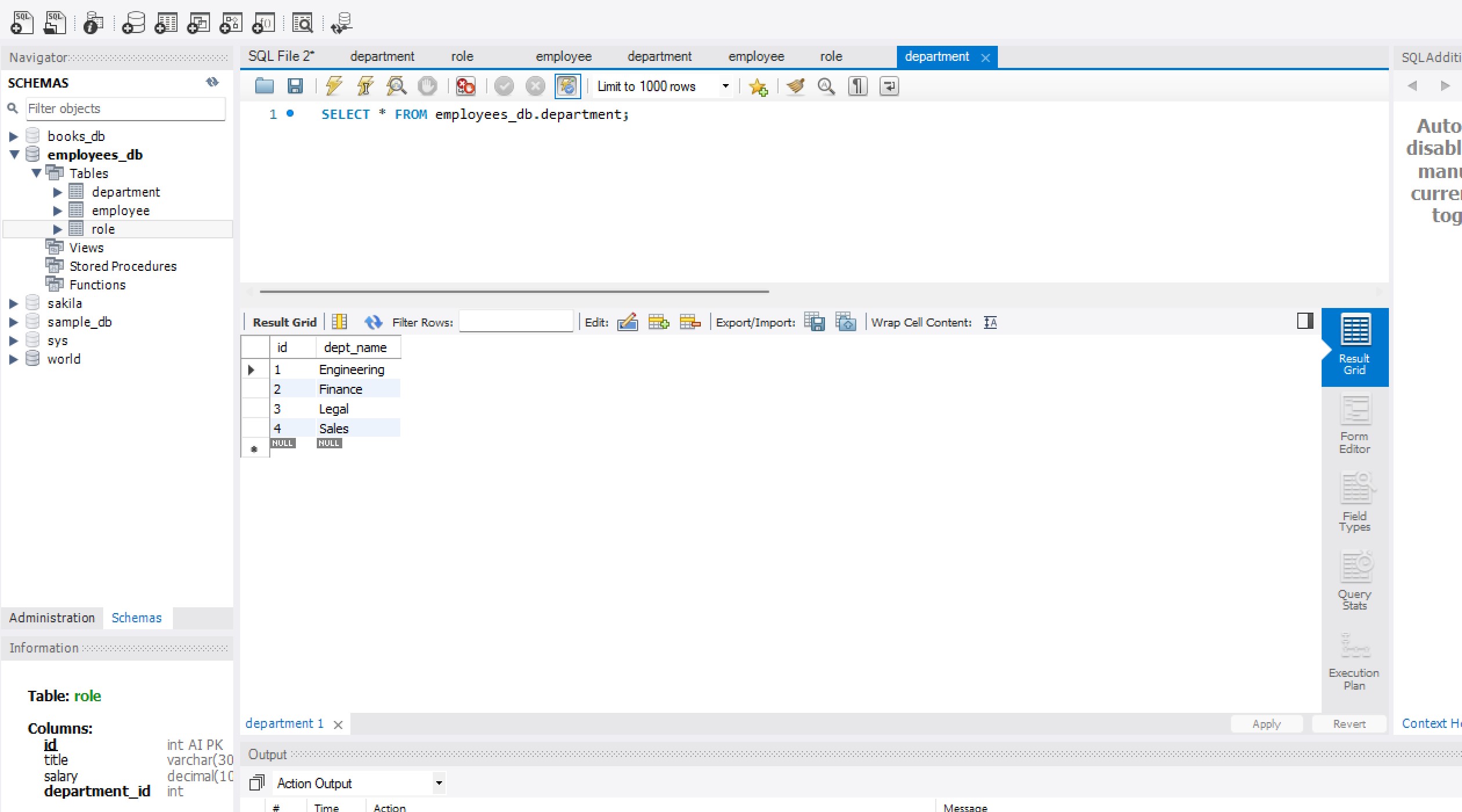Toggle the auto-commit mode button
This screenshot has height=812, width=1462.
tap(567, 86)
